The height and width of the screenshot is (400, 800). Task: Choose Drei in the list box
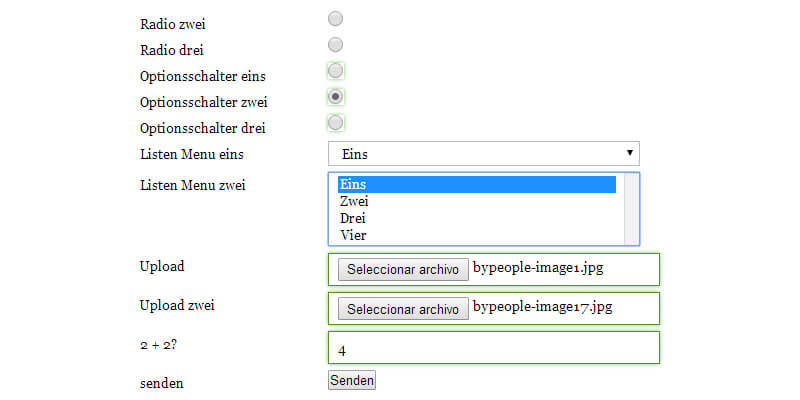pos(477,218)
